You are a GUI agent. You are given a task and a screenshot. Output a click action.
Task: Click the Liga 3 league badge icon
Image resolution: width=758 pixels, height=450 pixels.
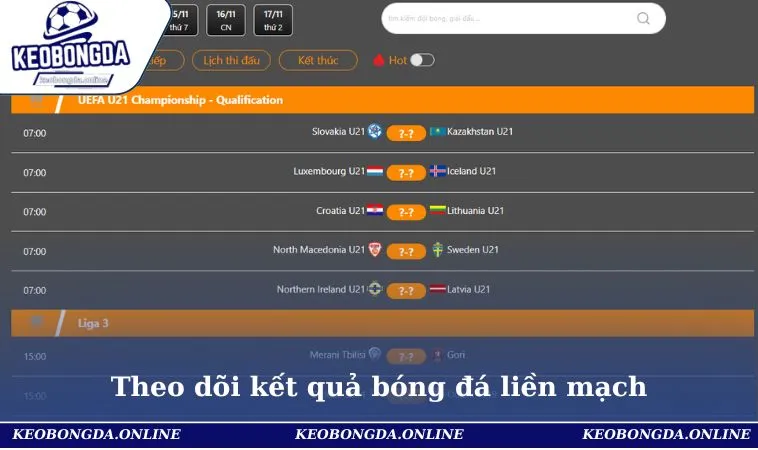coord(37,322)
